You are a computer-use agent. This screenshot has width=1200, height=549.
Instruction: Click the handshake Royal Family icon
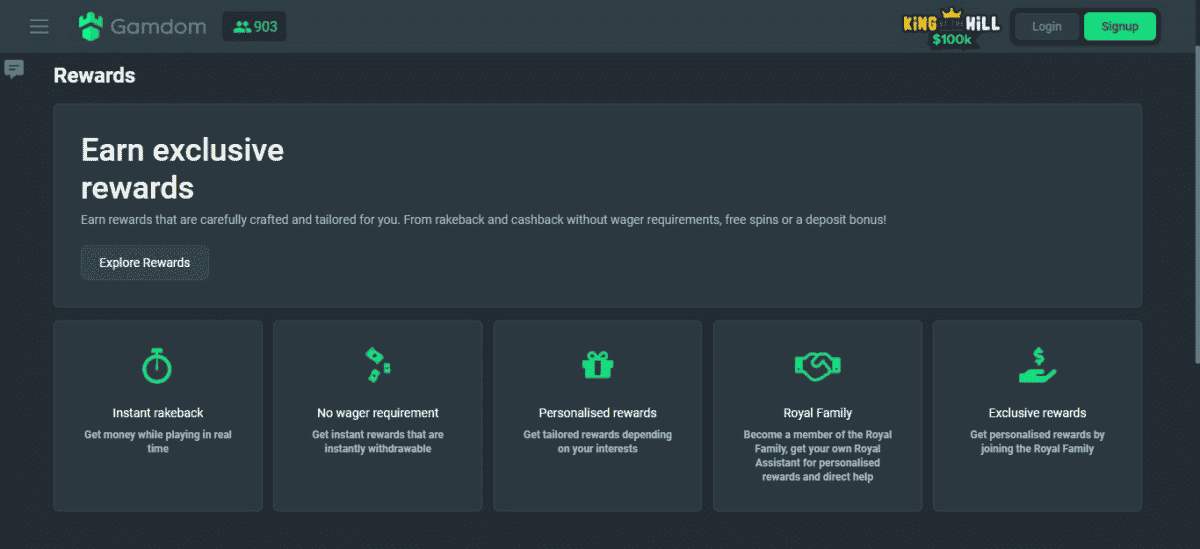pos(817,365)
